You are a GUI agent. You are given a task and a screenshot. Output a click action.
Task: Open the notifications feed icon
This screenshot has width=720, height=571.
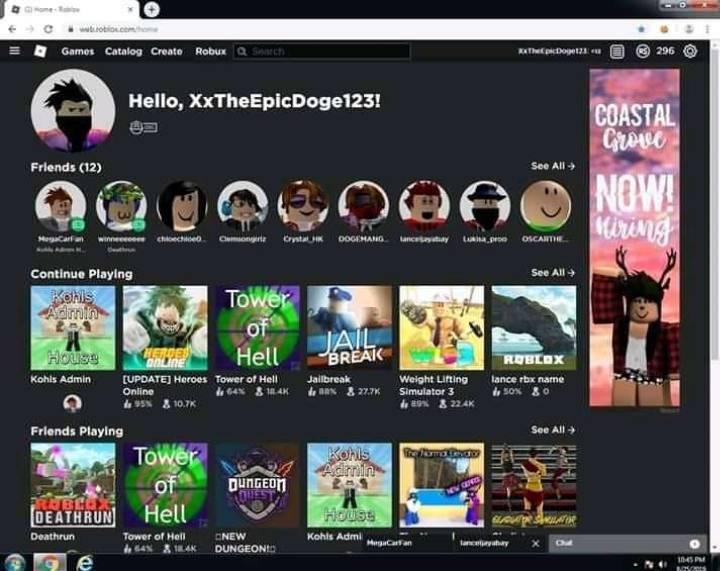pyautogui.click(x=617, y=51)
